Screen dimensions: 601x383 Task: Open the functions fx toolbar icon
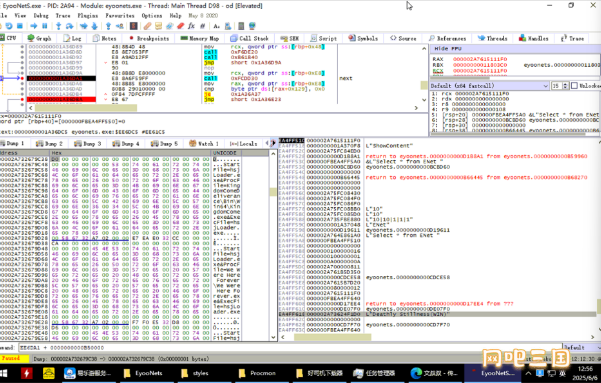point(191,26)
